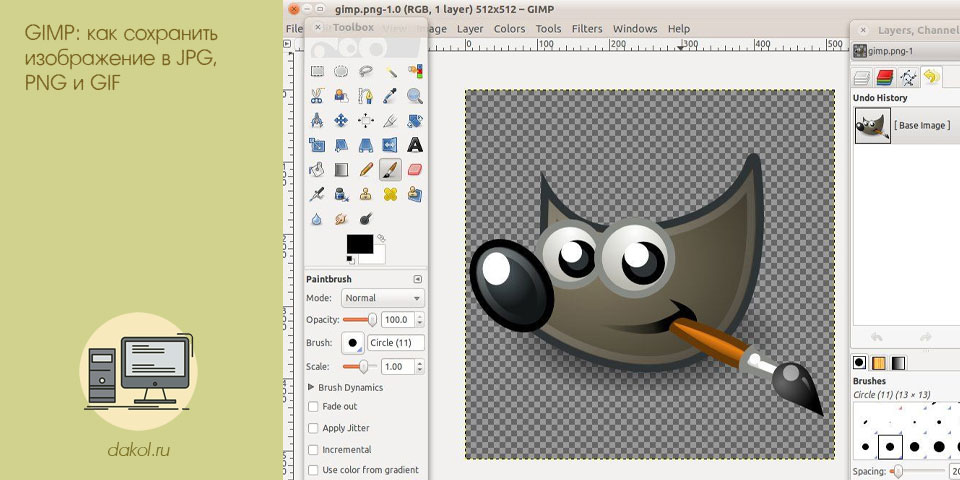Select the Ink tool
Viewport: 960px width, 480px height.
[x=341, y=194]
